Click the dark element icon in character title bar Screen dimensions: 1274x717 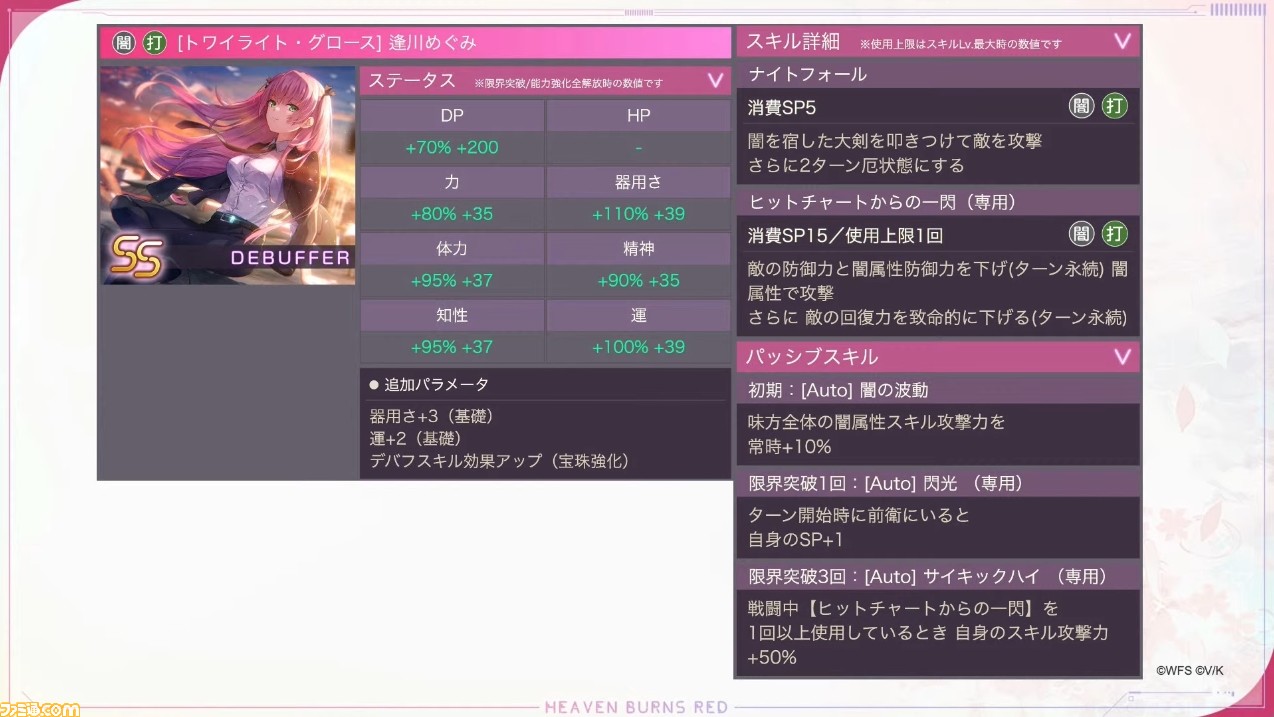click(x=123, y=42)
